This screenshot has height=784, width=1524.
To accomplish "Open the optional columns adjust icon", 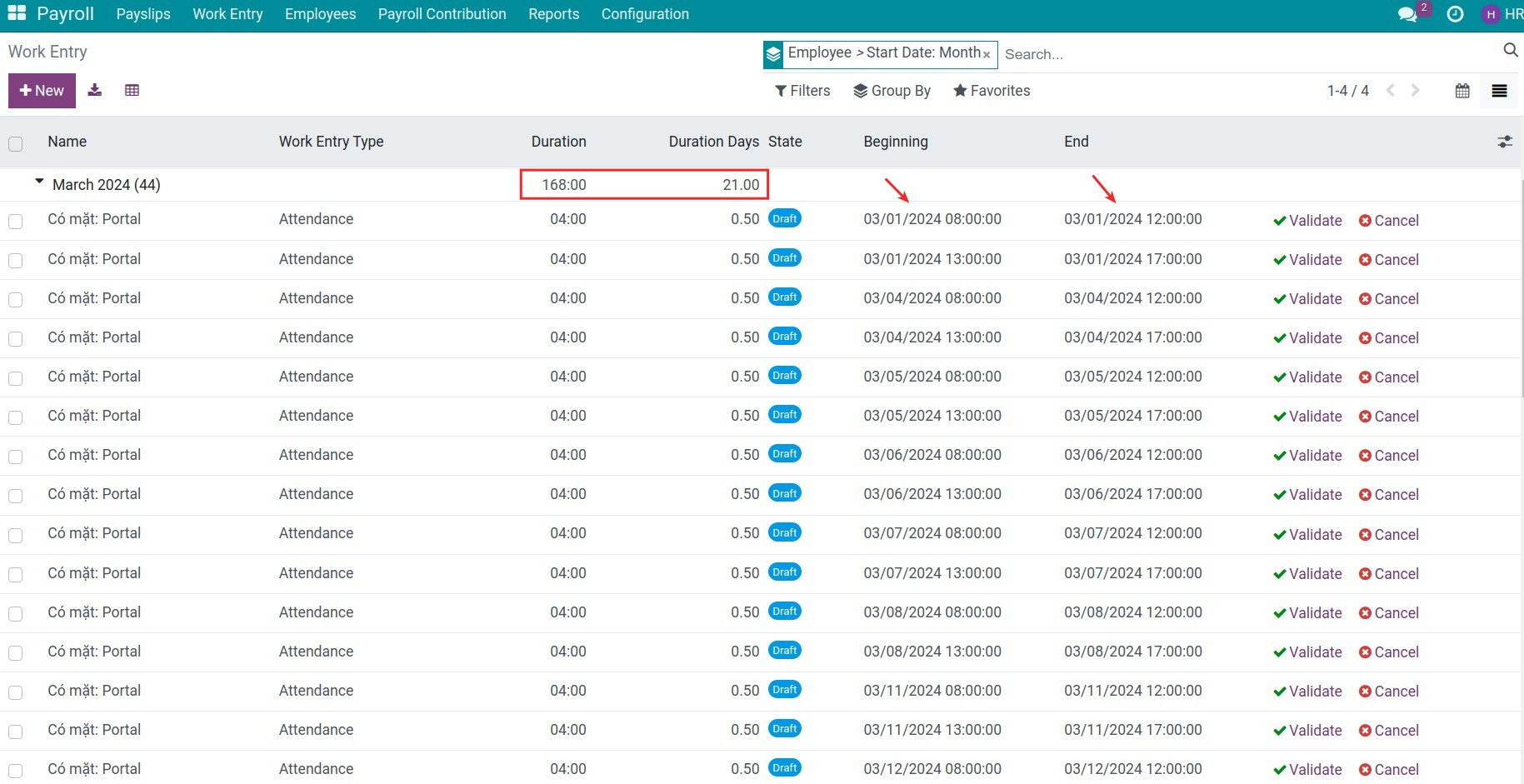I will point(1505,142).
